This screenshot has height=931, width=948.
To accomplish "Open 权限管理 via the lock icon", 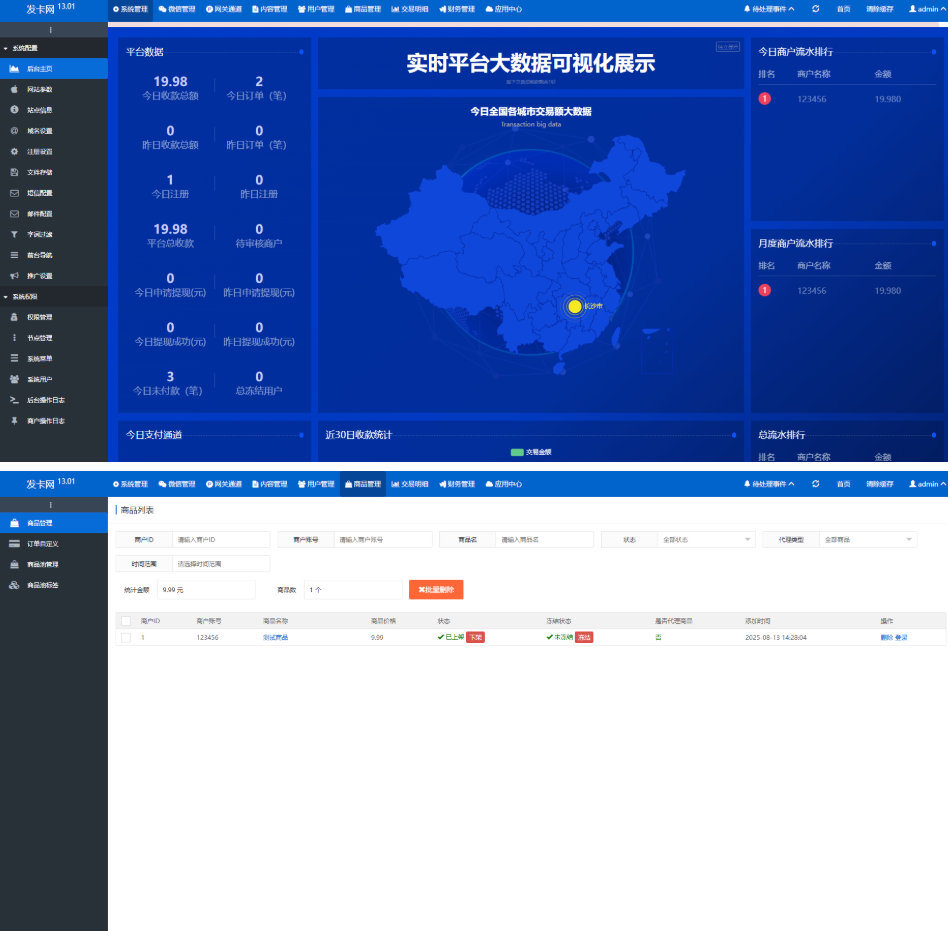I will tap(14, 317).
